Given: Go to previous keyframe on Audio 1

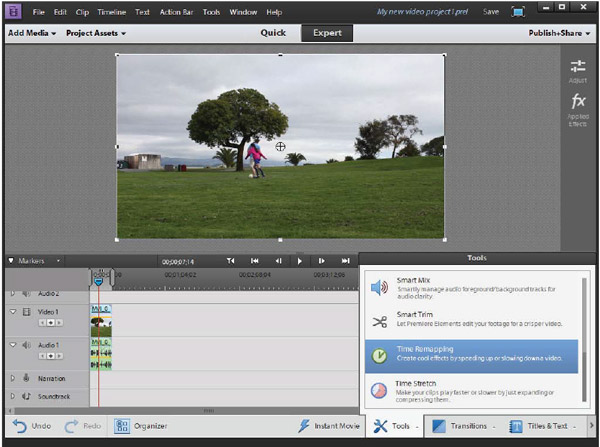Looking at the screenshot, I should coord(42,356).
